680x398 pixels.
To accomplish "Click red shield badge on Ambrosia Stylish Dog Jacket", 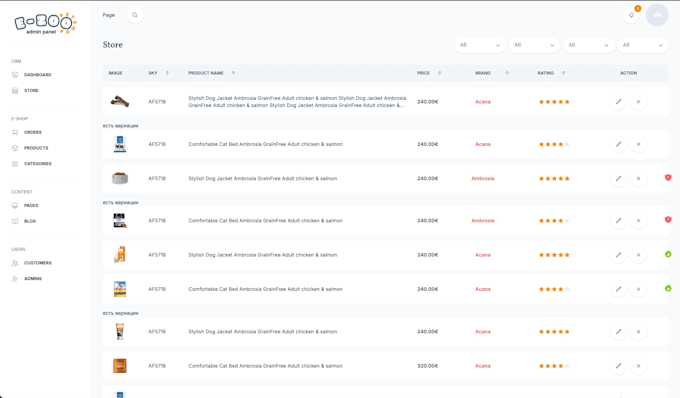I will pos(668,177).
